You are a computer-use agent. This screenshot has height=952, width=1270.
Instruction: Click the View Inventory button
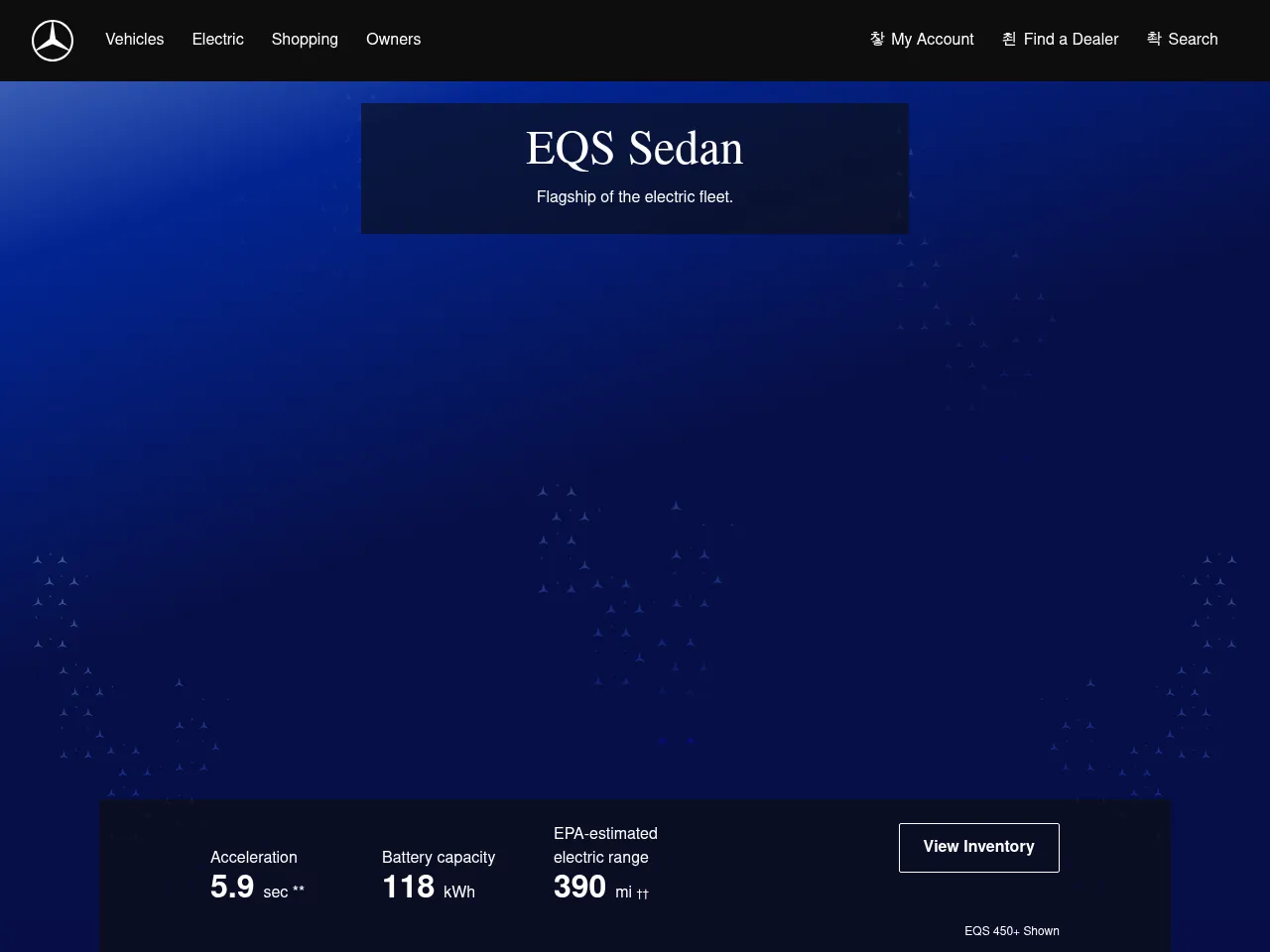(978, 847)
